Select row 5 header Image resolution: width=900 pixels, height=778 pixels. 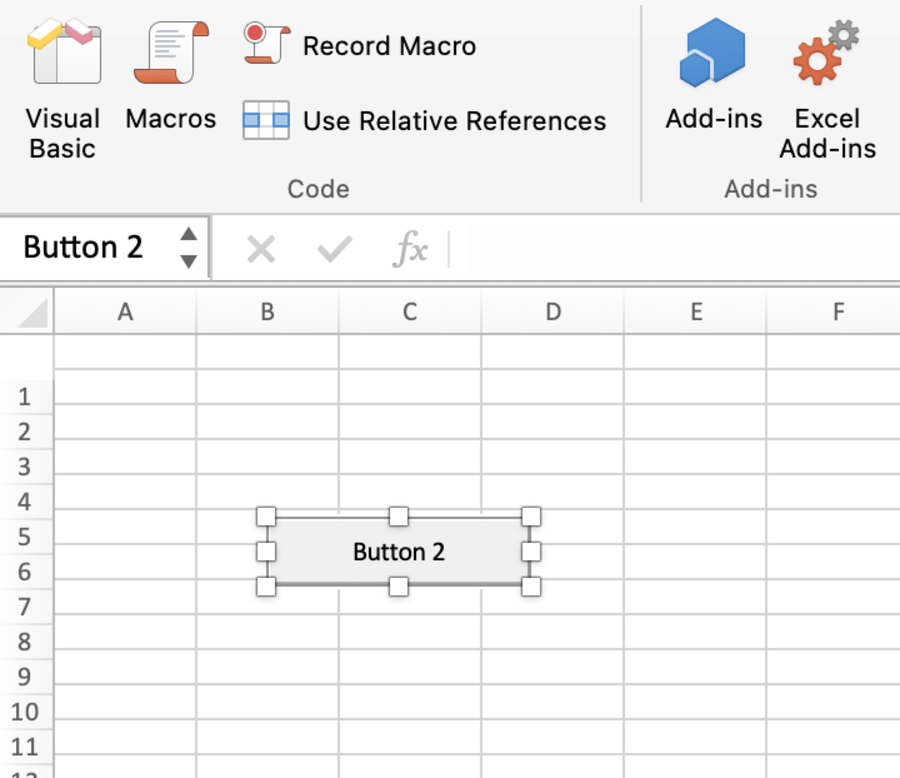(26, 537)
